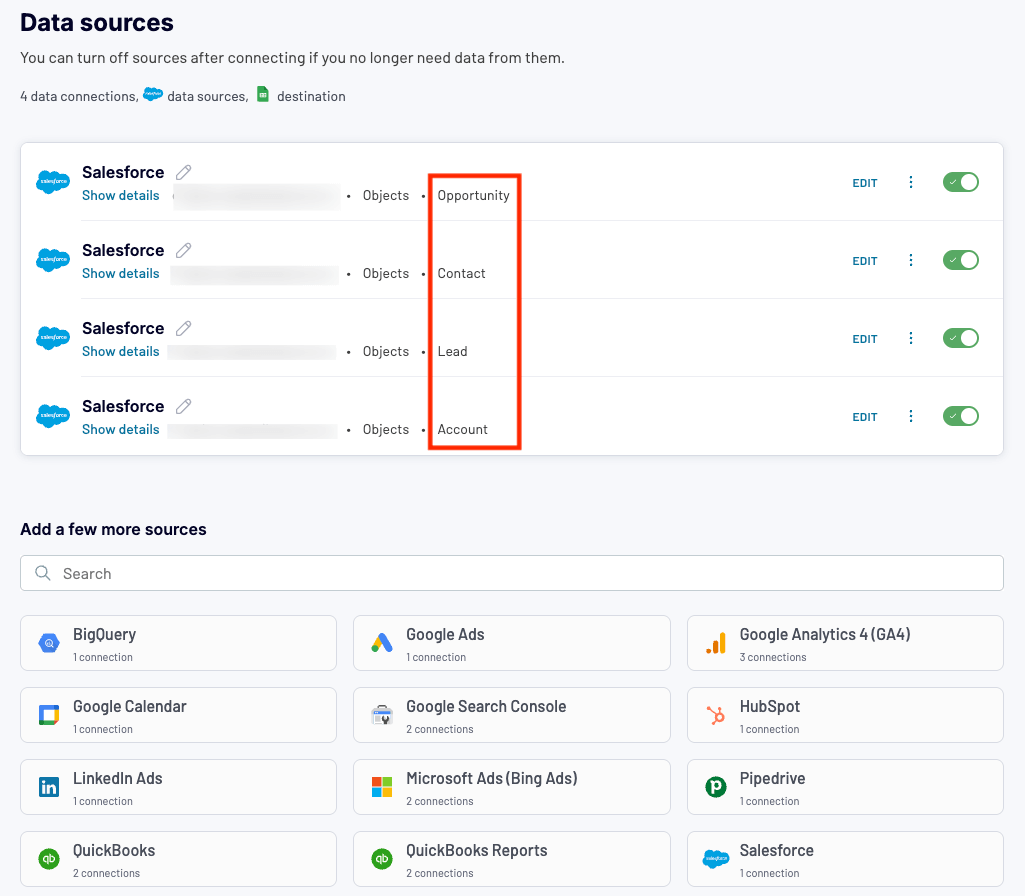Image resolution: width=1025 pixels, height=896 pixels.
Task: Click the Google Analytics 4 icon
Action: coord(716,643)
